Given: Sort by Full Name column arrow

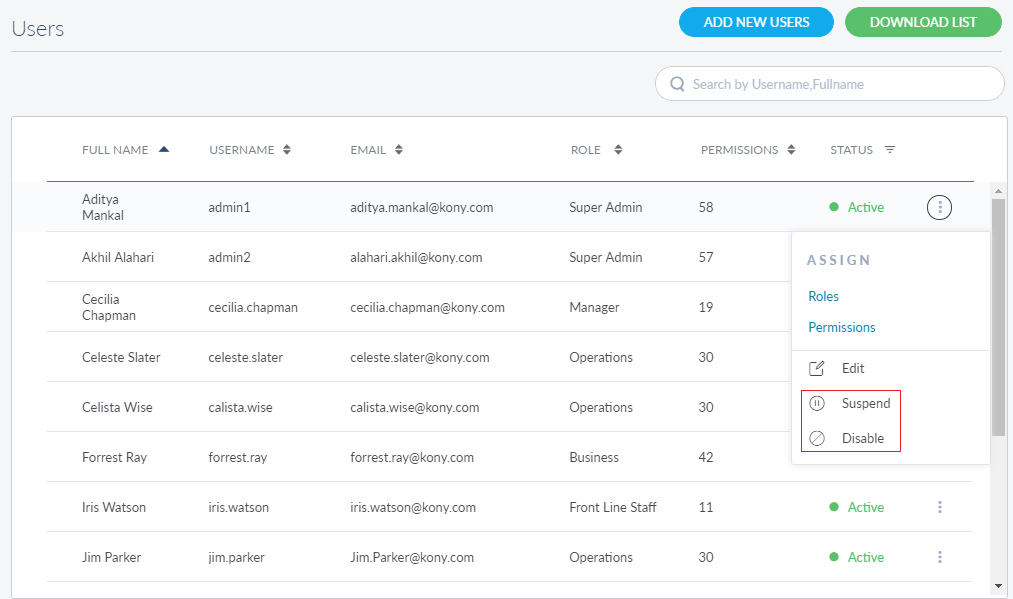Looking at the screenshot, I should (164, 150).
